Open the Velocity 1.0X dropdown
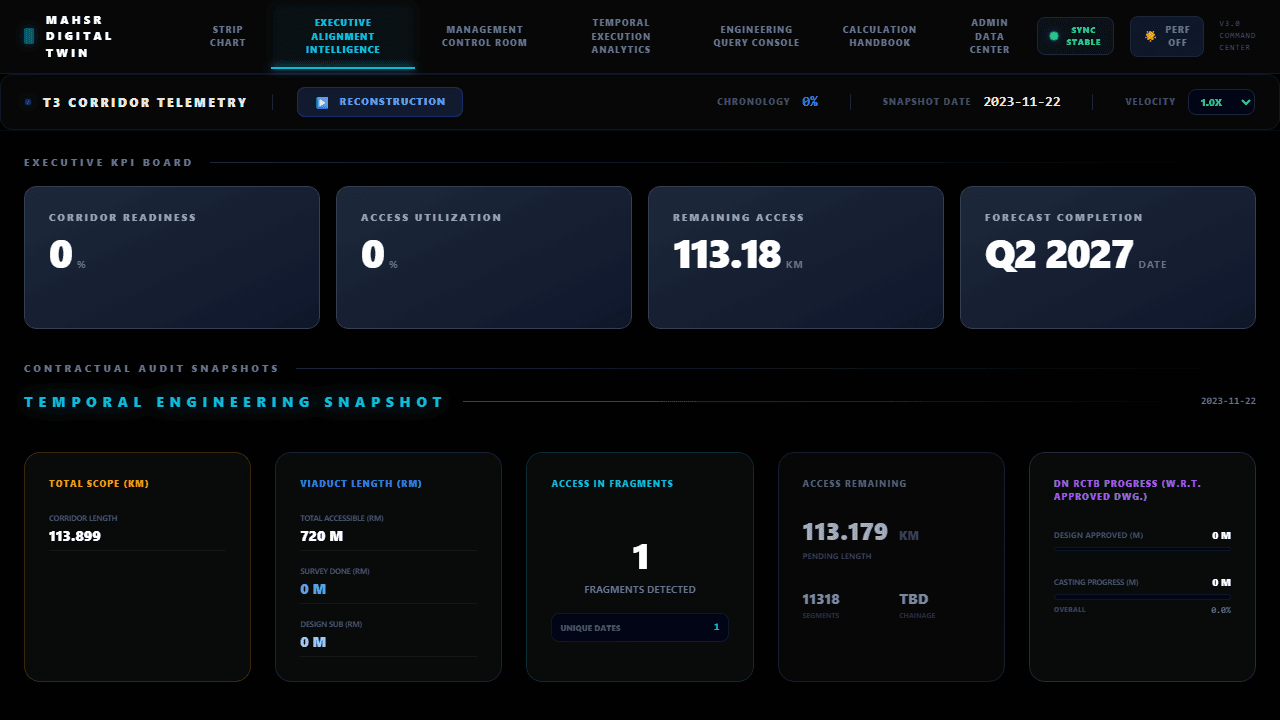This screenshot has height=720, width=1280. pyautogui.click(x=1221, y=102)
